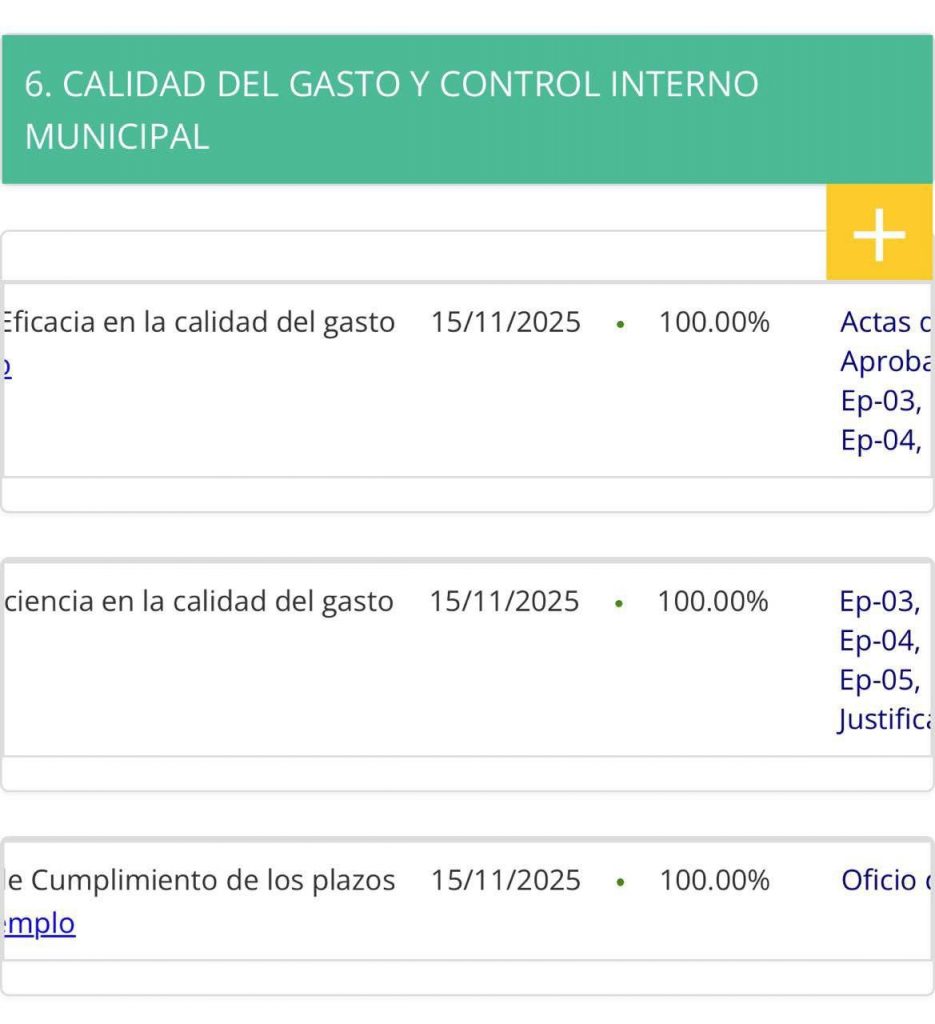Click the green dot in the Cumplimiento de los plazos row
Viewport: 935px width, 1024px height.
620,883
